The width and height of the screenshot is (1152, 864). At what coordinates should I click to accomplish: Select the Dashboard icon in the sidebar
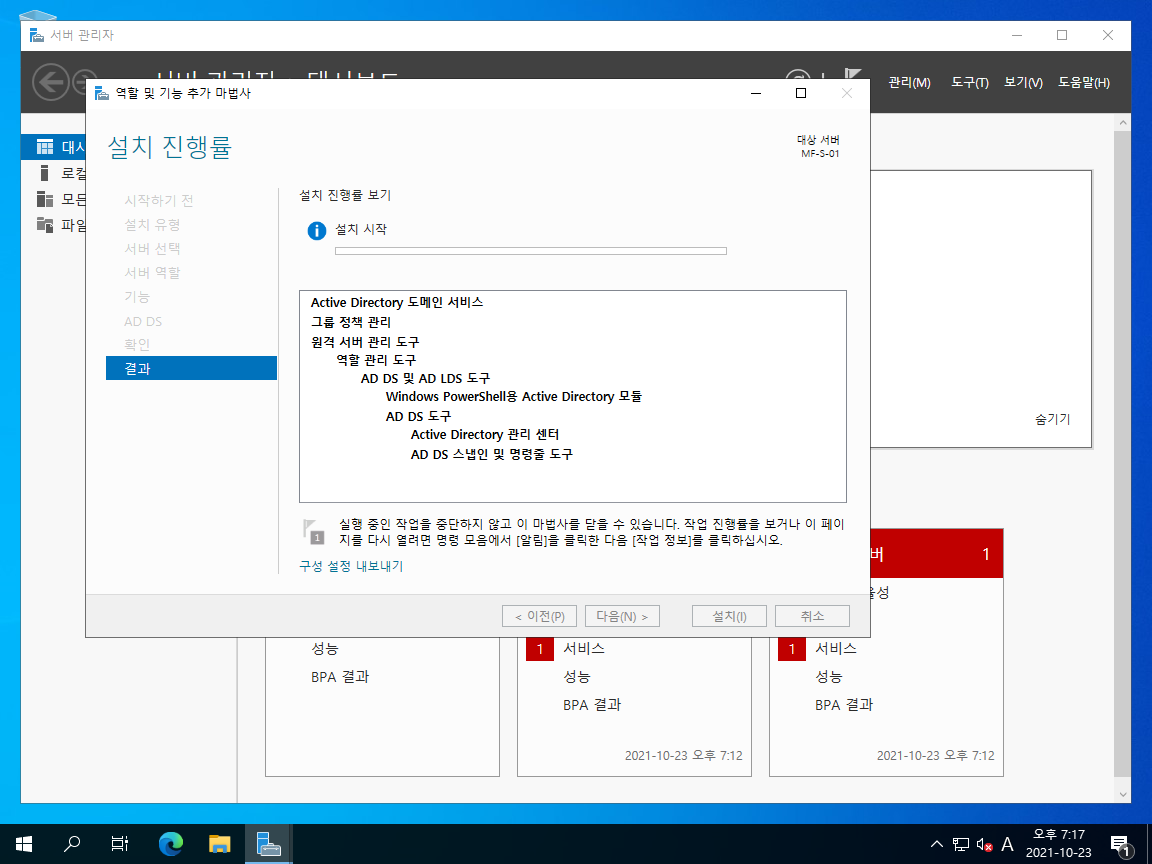click(45, 147)
